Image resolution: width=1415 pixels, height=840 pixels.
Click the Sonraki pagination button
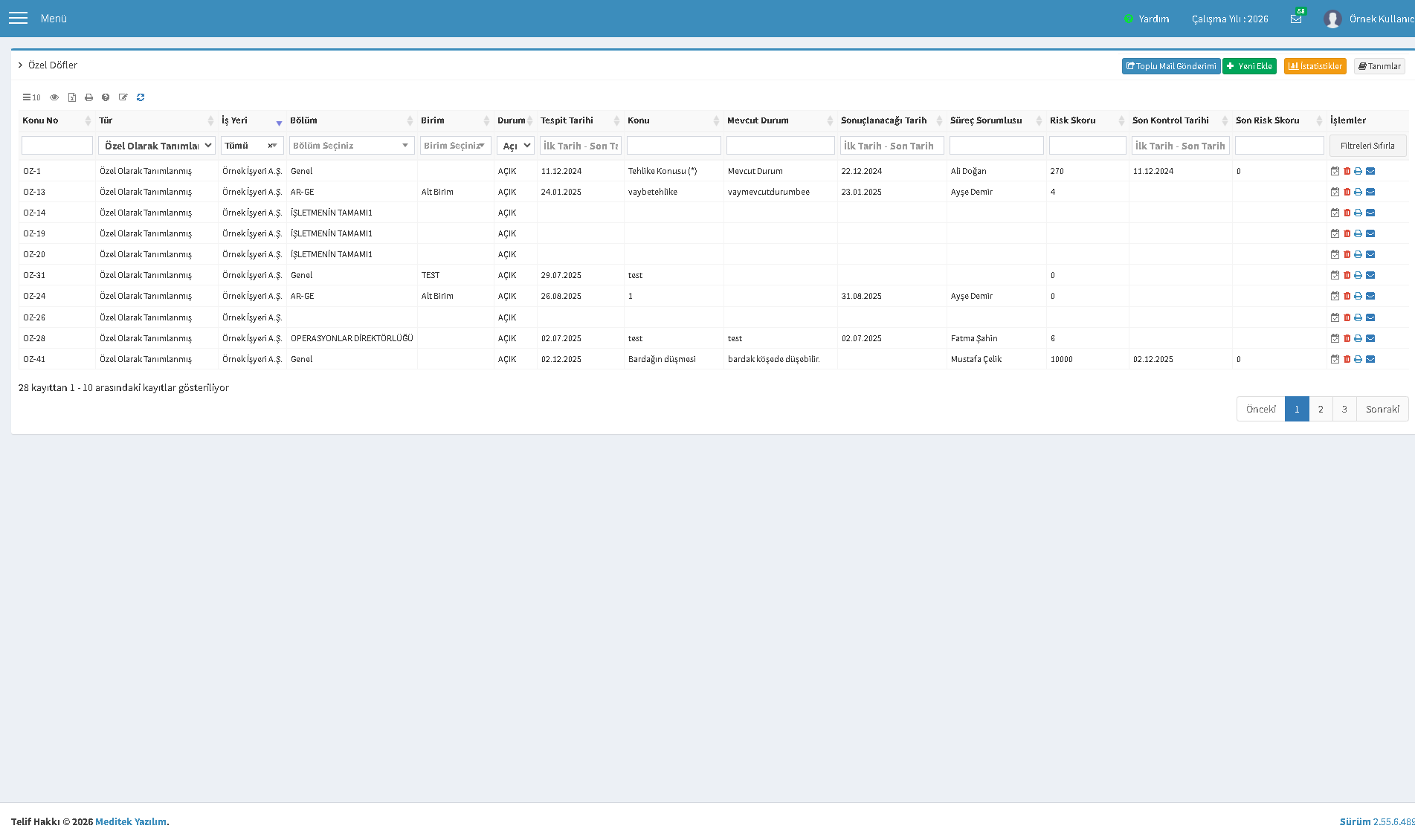pyautogui.click(x=1382, y=409)
